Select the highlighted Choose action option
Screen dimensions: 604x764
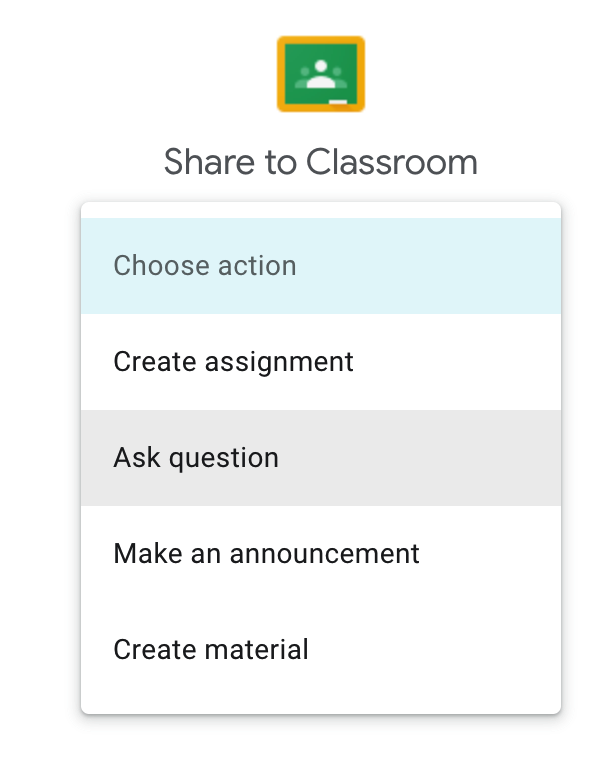(x=321, y=266)
